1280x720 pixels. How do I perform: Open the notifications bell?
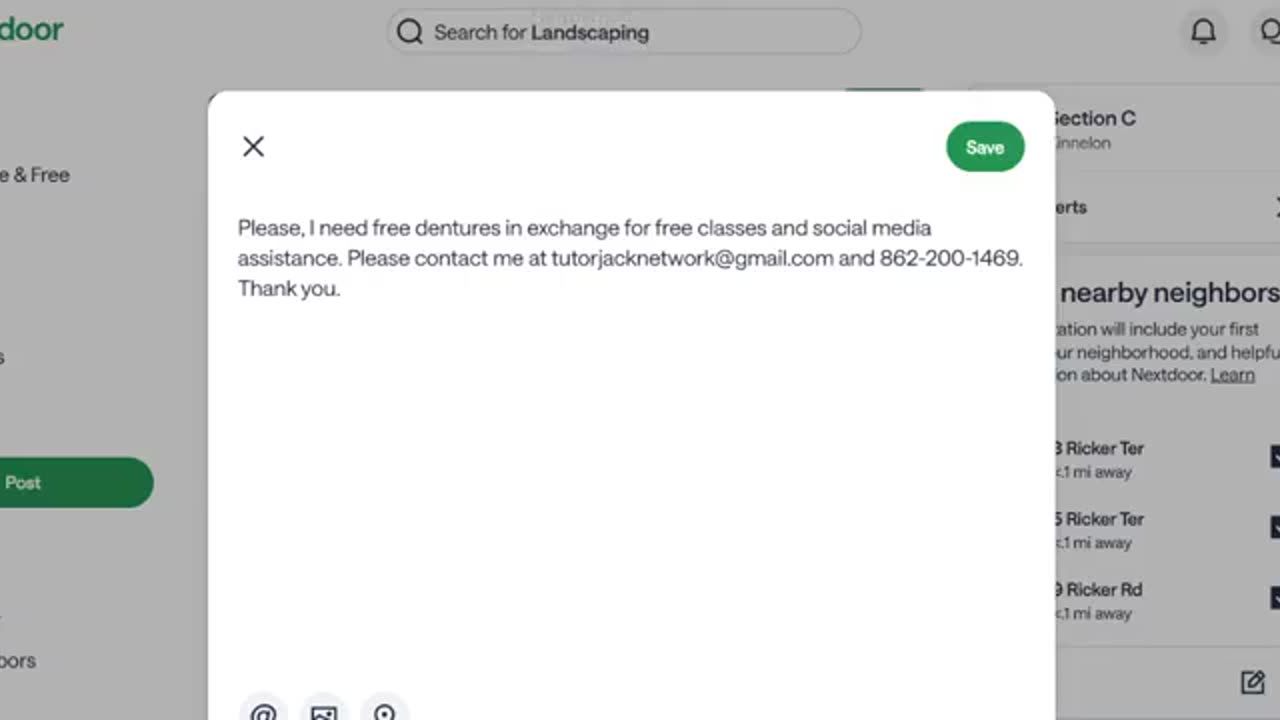tap(1203, 32)
